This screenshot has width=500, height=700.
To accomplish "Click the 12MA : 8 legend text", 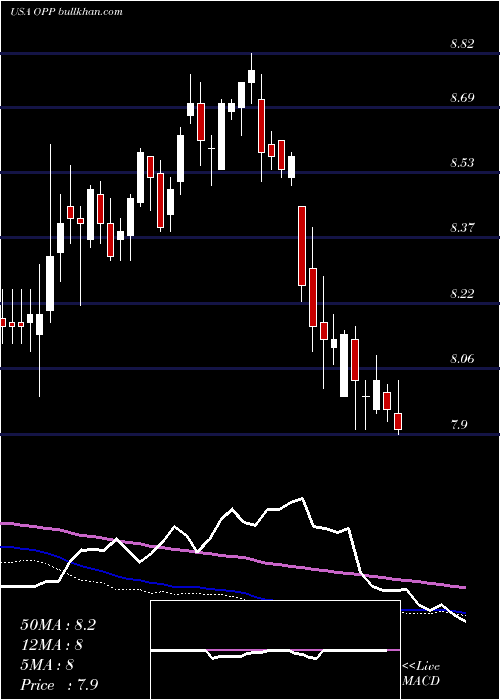I will (x=52, y=645).
